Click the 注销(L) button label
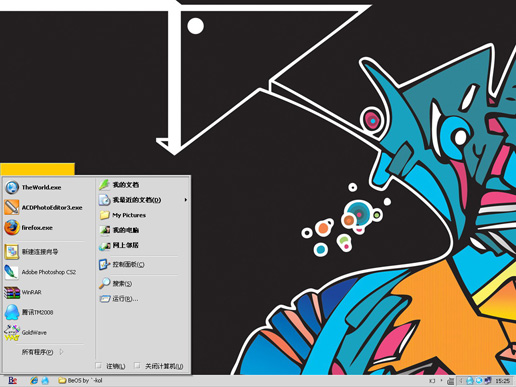Screen dimensions: 516x387 pyautogui.click(x=116, y=366)
